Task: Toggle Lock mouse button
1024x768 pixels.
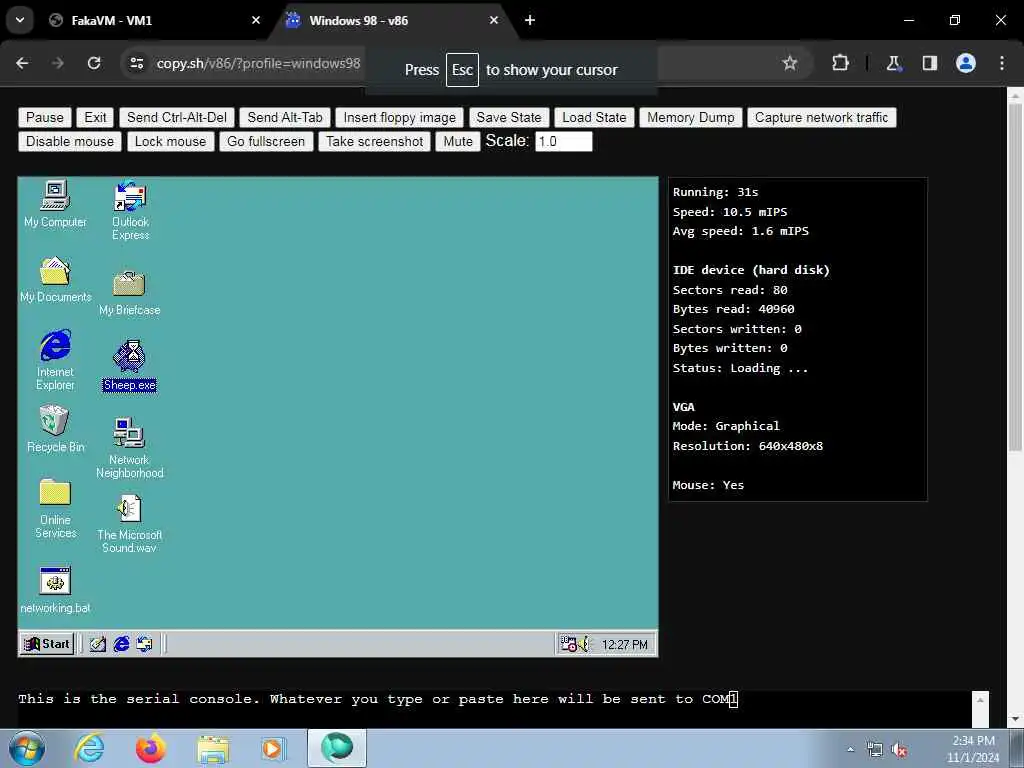Action: [x=170, y=142]
